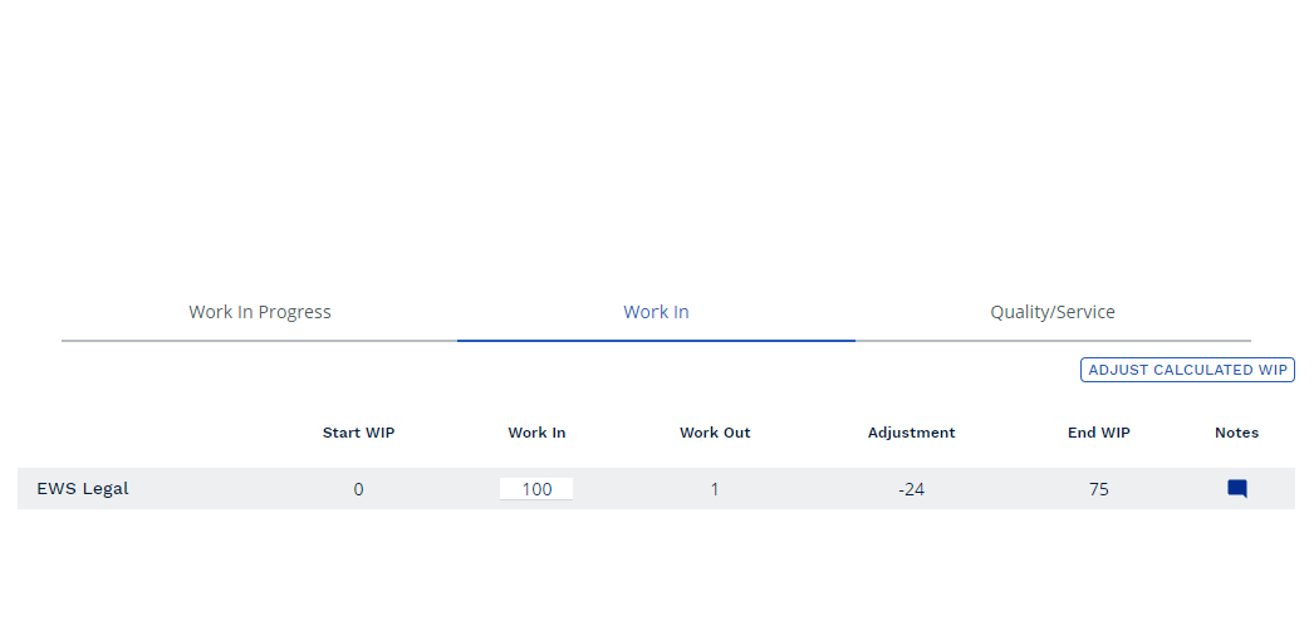Select the Work In tab
The width and height of the screenshot is (1313, 621).
pyautogui.click(x=656, y=312)
